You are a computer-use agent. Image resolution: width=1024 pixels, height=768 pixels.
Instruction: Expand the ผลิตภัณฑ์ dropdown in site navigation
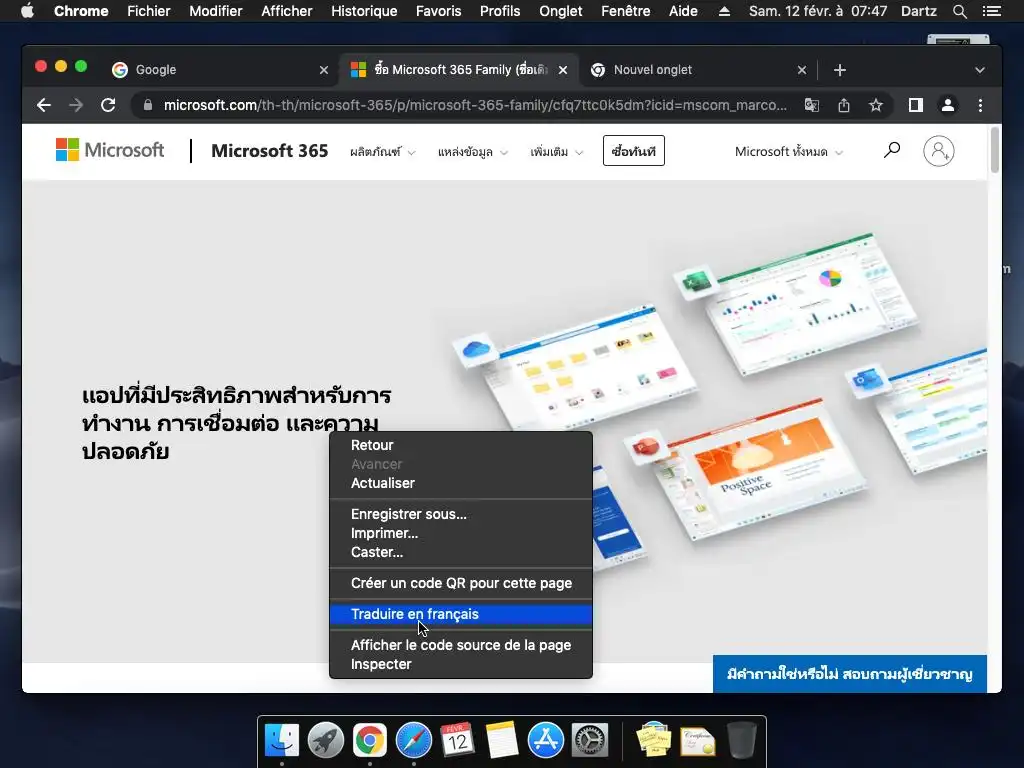tap(383, 152)
